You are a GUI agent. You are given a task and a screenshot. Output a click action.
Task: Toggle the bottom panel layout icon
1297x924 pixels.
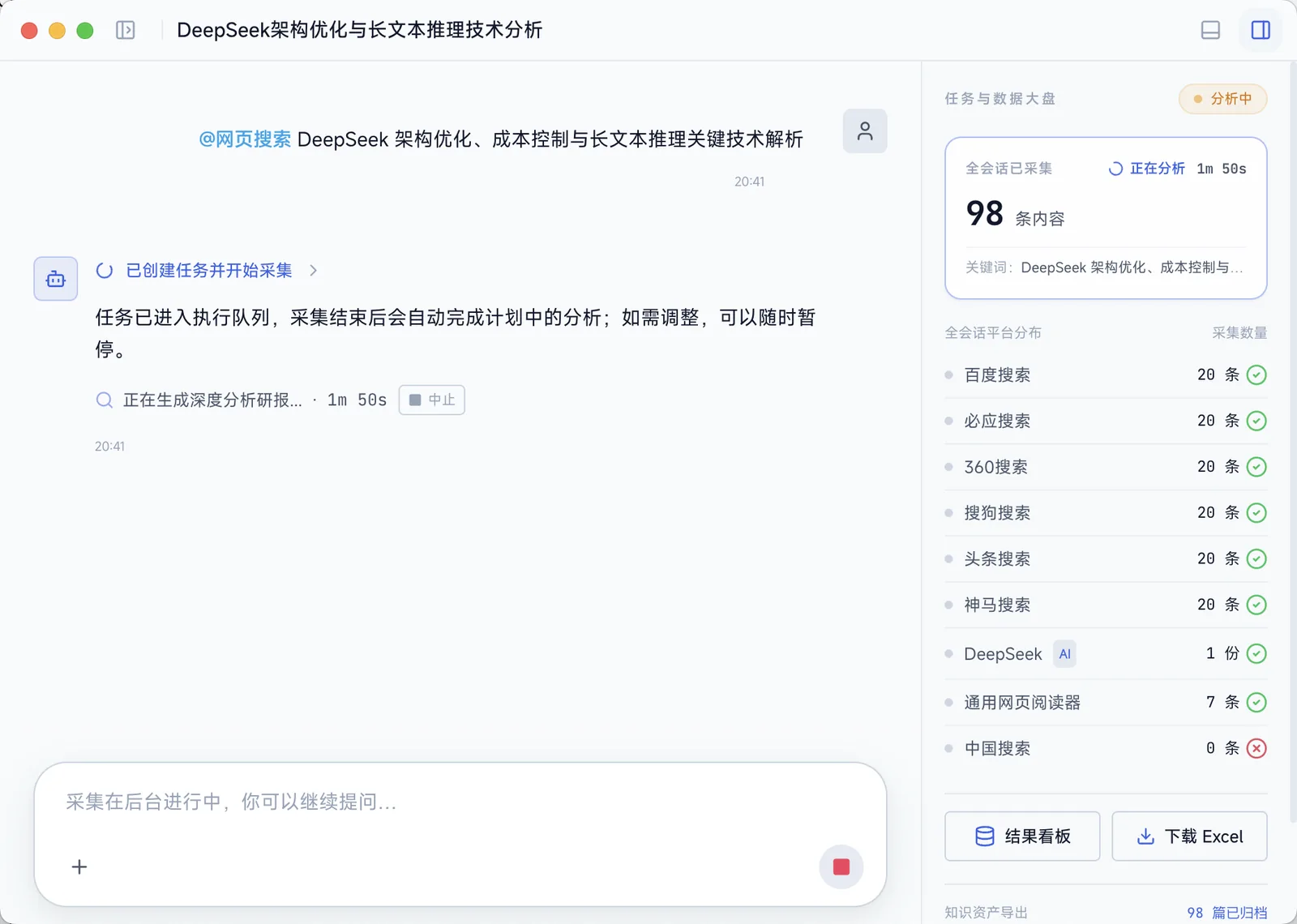point(1210,30)
